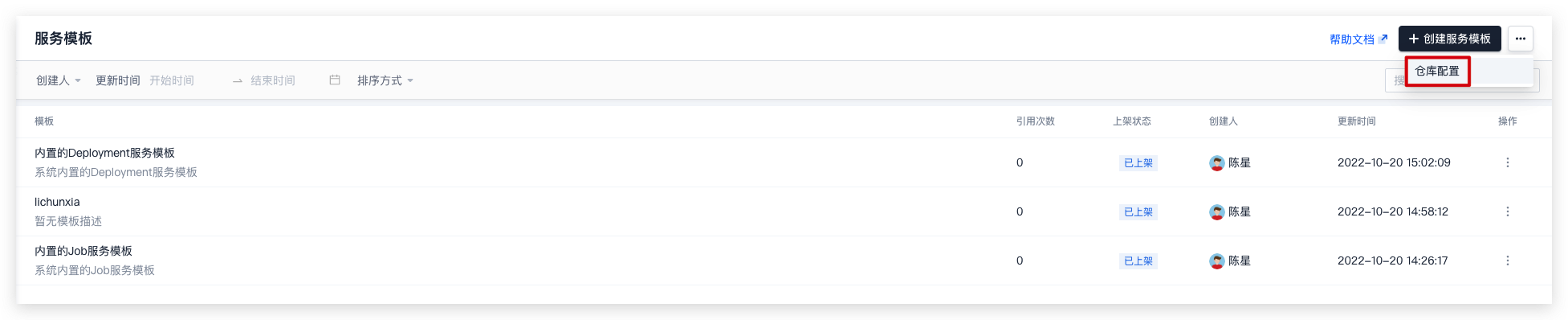This screenshot has height=320, width=1568.
Task: Open actions menu for lichunxia row
Action: coord(1507,211)
